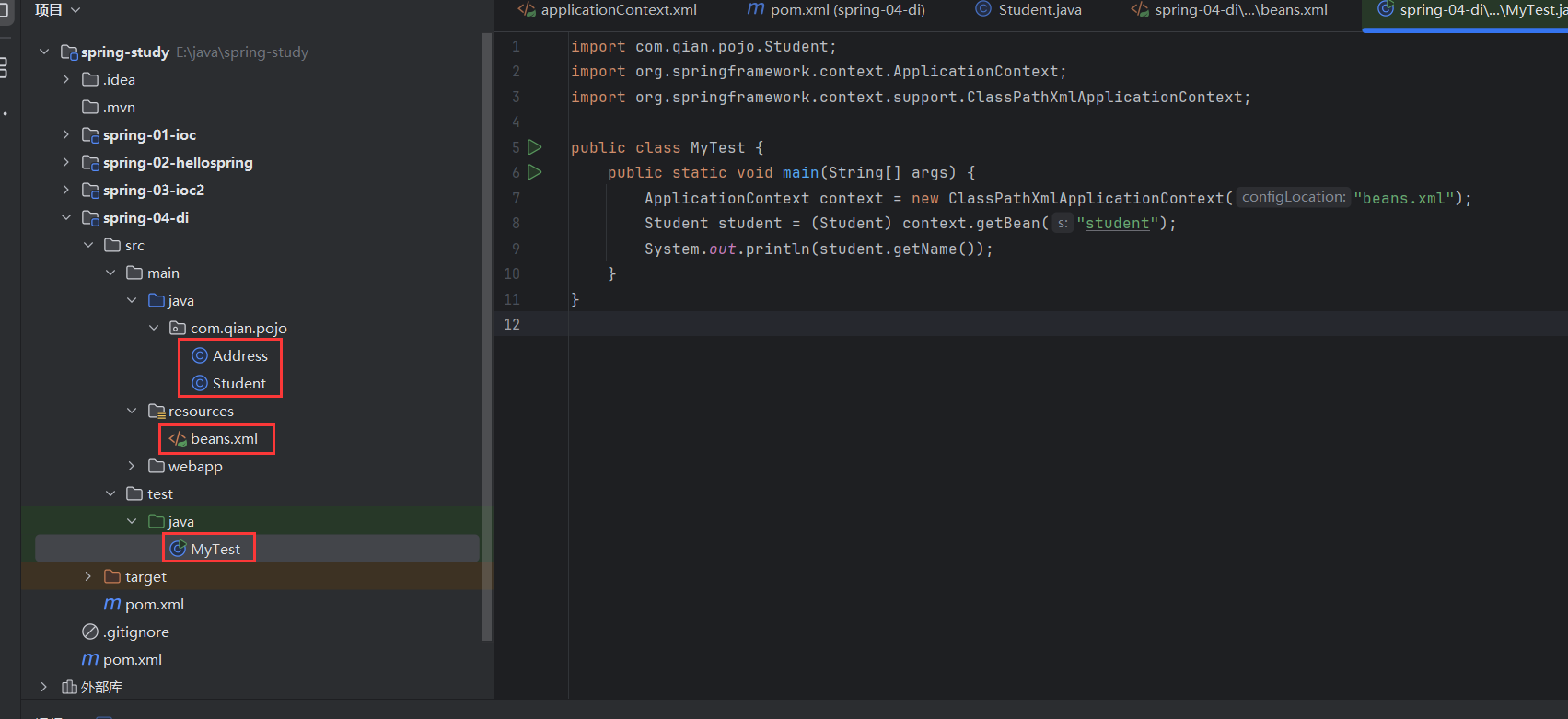Image resolution: width=1568 pixels, height=719 pixels.
Task: Expand the spring-03-ioc2 module
Action: tap(66, 190)
